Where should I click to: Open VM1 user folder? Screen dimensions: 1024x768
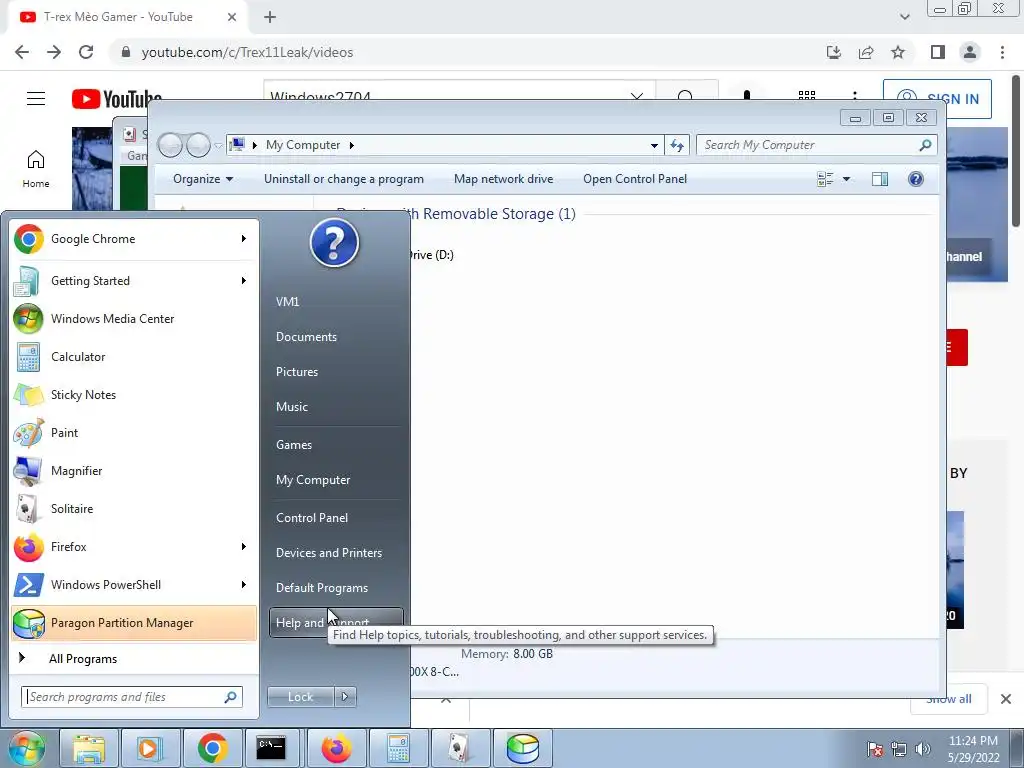click(336, 302)
